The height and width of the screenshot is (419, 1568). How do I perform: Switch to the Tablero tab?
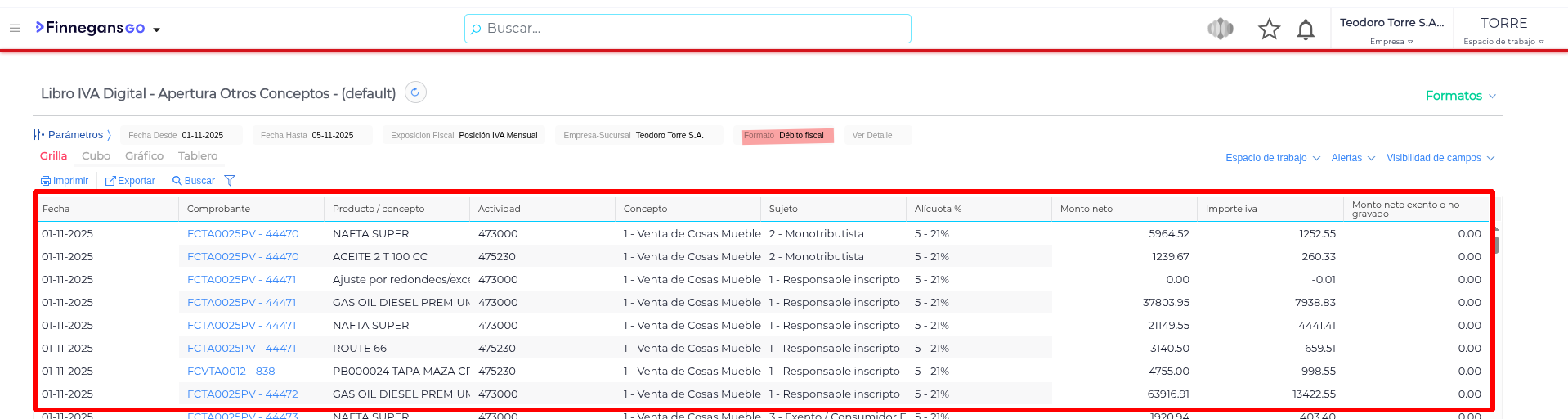[198, 155]
